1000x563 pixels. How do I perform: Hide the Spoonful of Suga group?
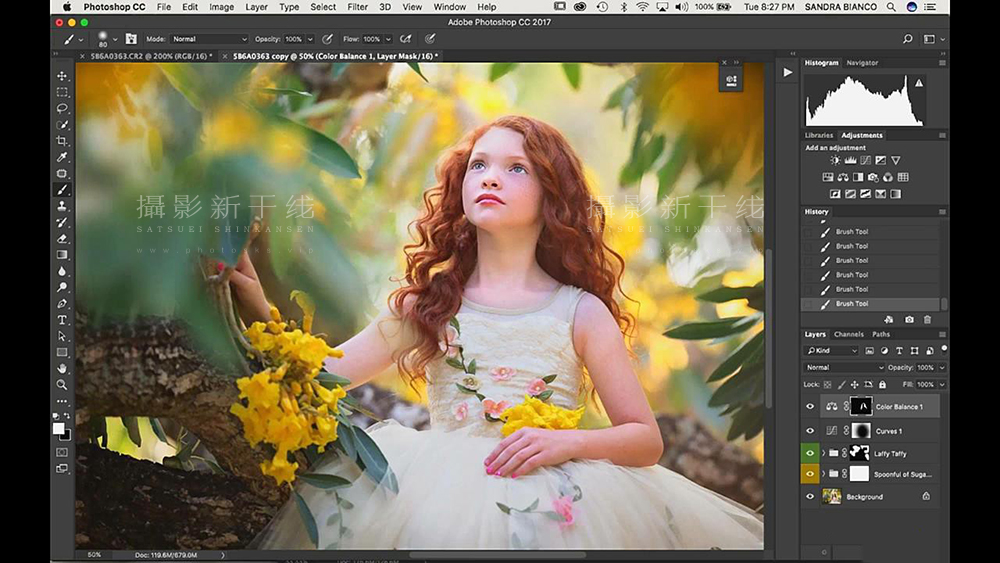(x=810, y=474)
